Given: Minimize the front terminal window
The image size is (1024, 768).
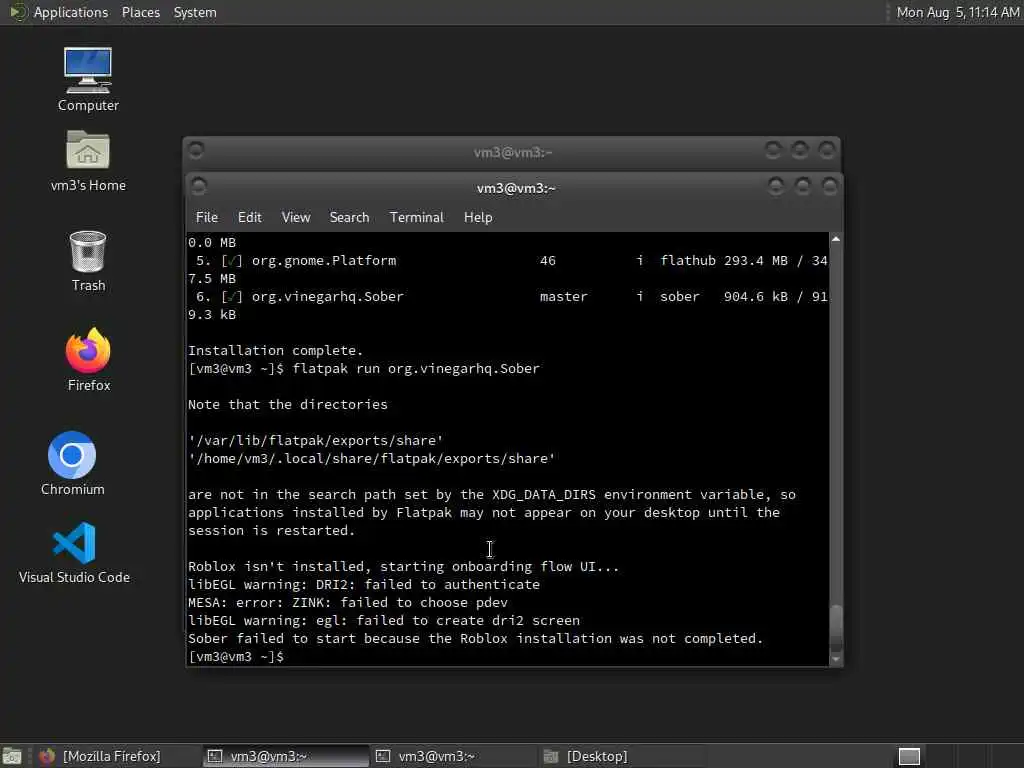Looking at the screenshot, I should tap(776, 187).
